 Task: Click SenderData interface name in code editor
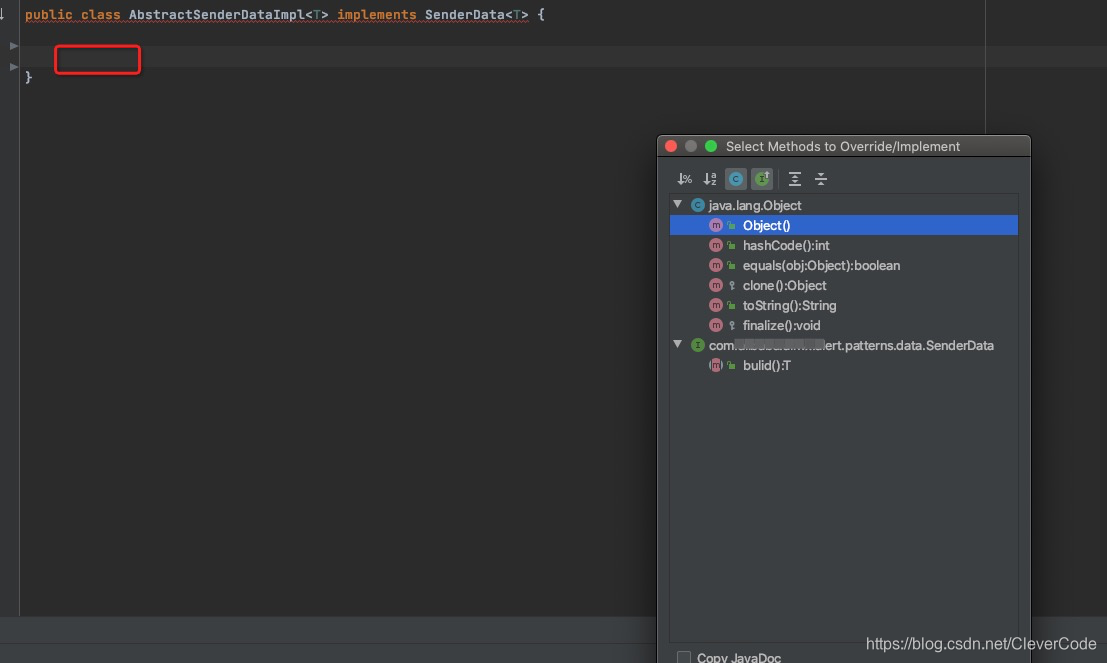coord(465,15)
